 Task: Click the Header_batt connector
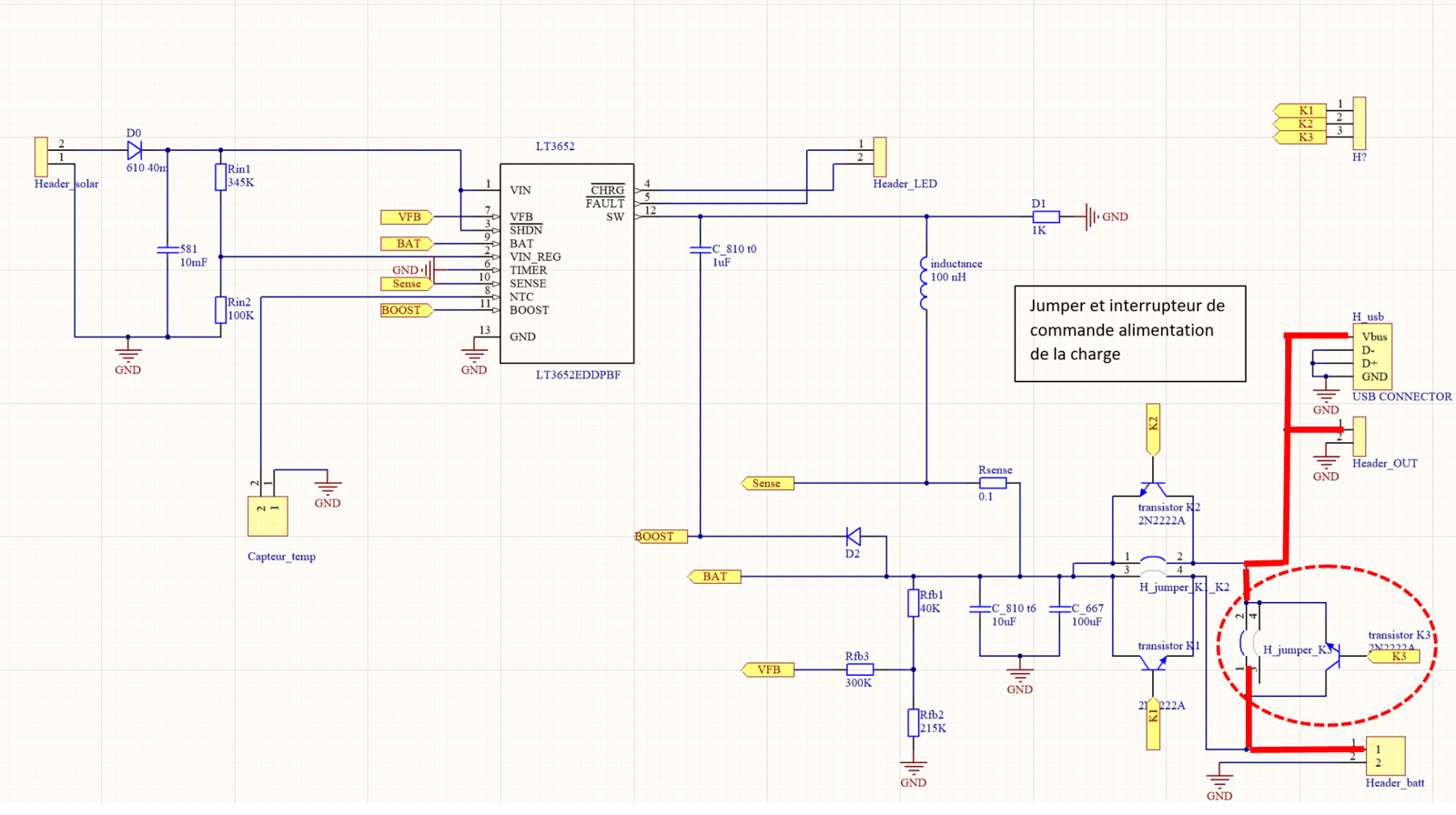[x=1385, y=756]
